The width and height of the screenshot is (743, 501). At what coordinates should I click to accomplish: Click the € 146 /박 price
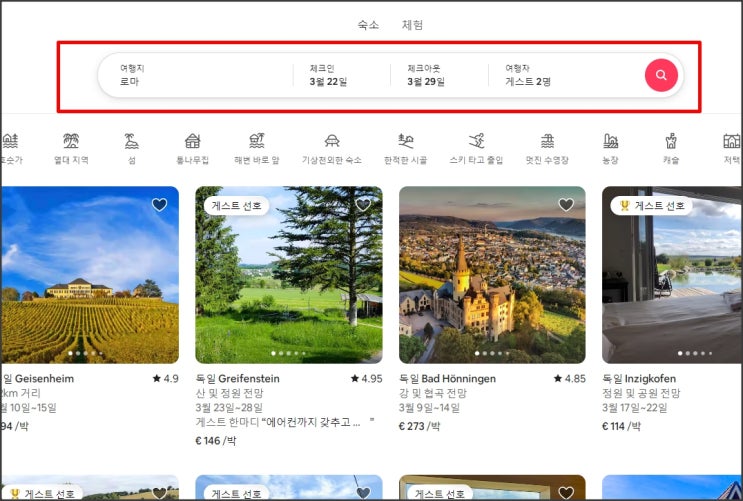click(216, 441)
